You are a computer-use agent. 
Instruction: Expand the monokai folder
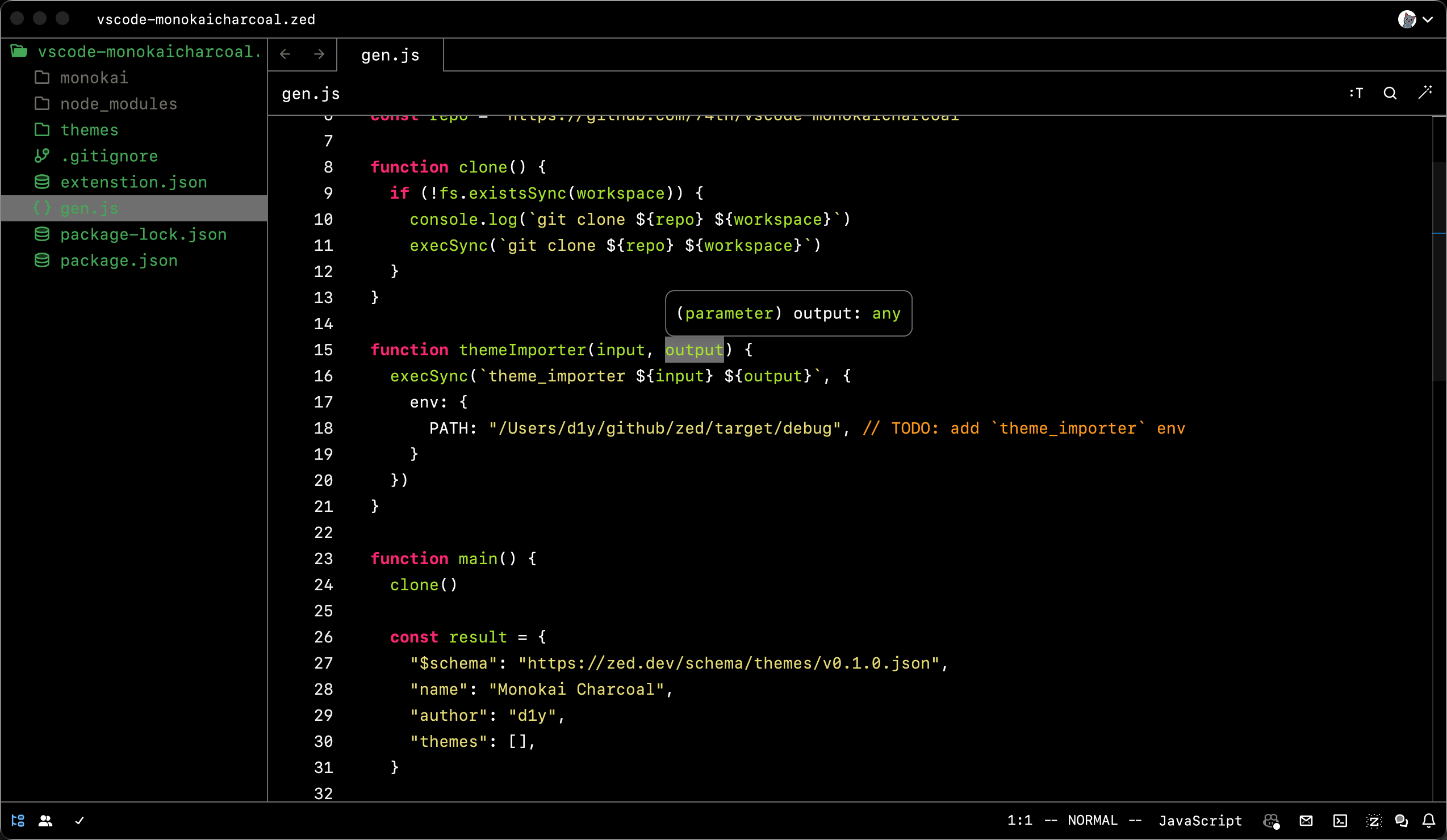point(94,77)
